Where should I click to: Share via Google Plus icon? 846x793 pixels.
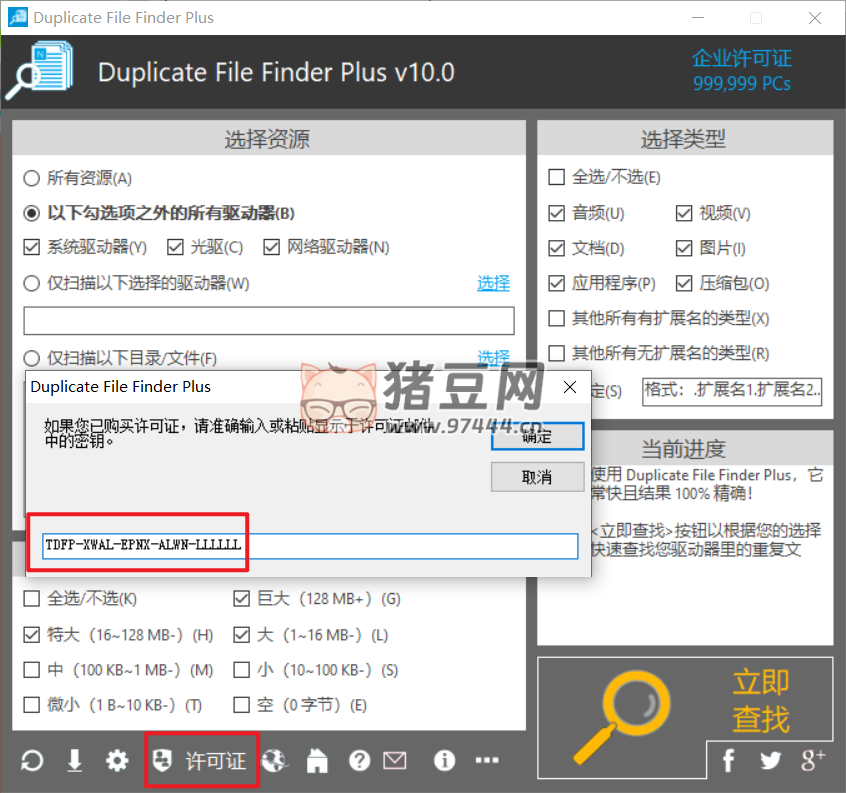813,761
